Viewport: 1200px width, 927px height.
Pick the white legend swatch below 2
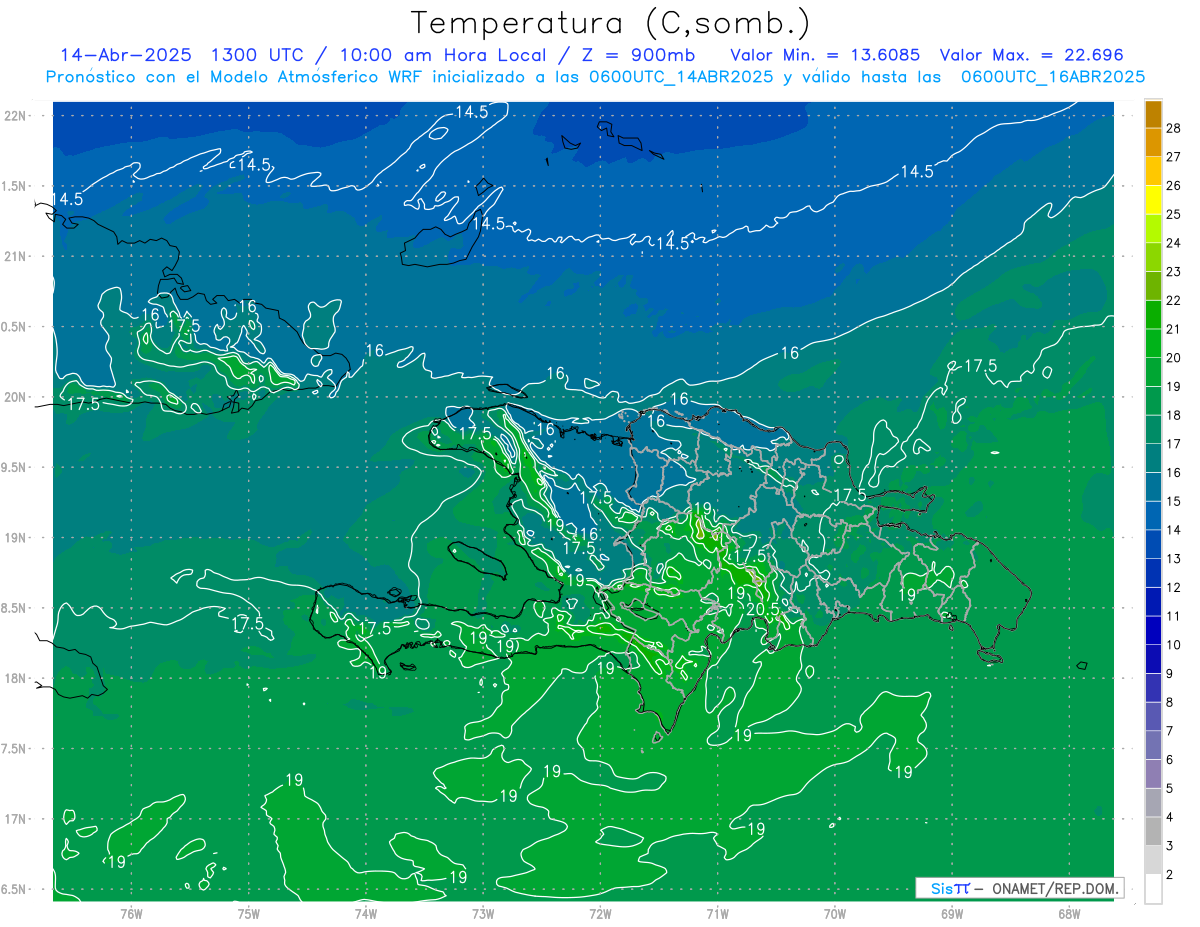point(1153,889)
